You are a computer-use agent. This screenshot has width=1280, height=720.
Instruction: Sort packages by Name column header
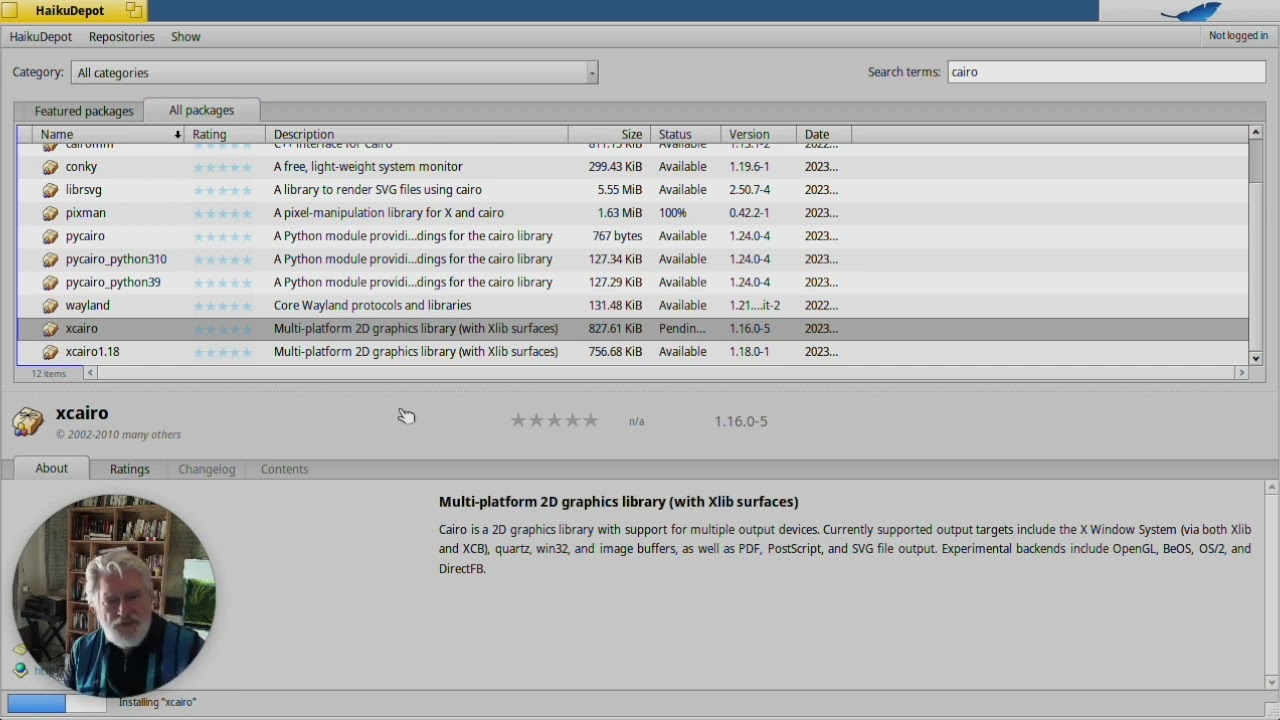(108, 134)
